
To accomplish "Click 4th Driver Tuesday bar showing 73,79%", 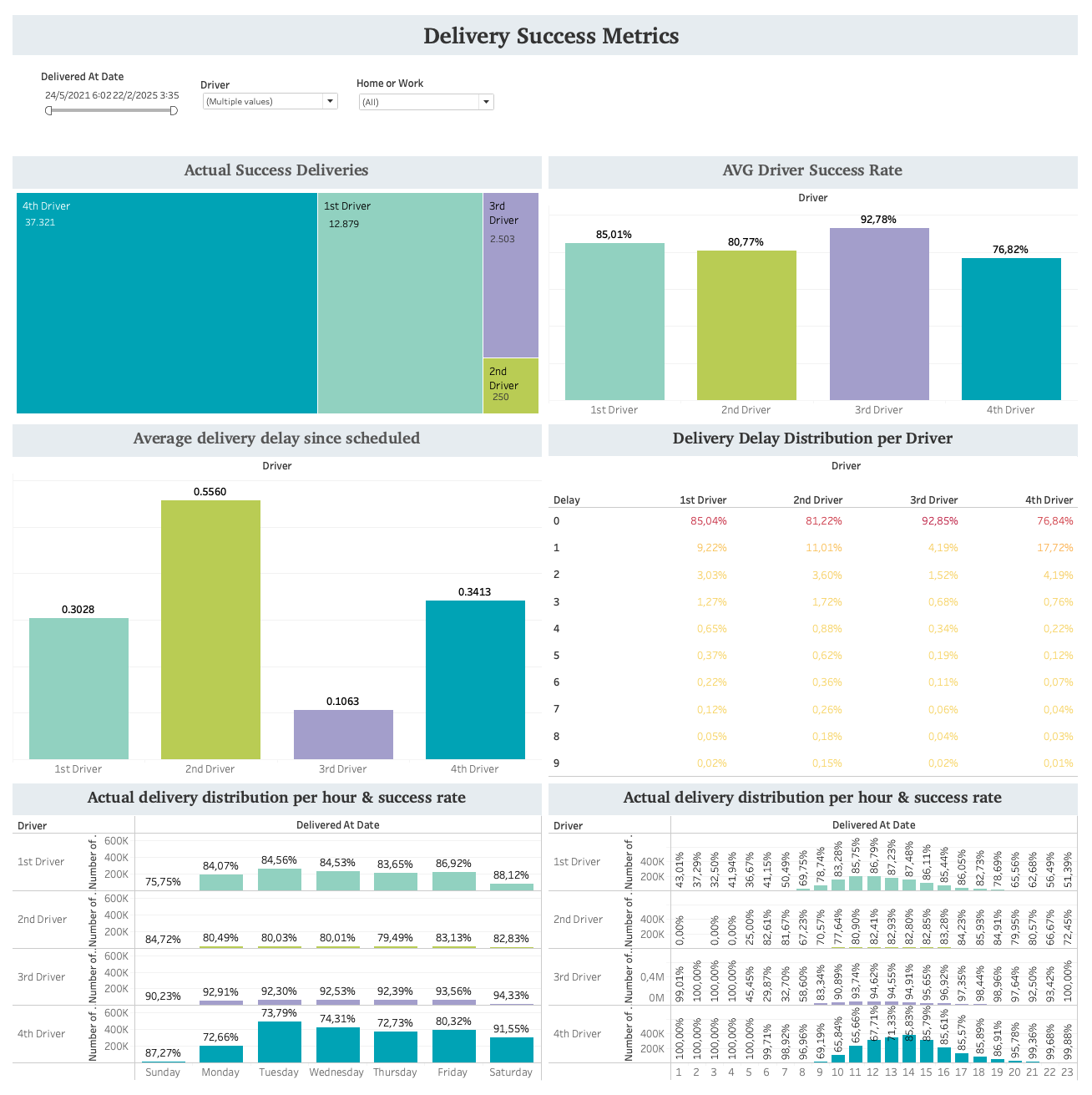I will [279, 1042].
